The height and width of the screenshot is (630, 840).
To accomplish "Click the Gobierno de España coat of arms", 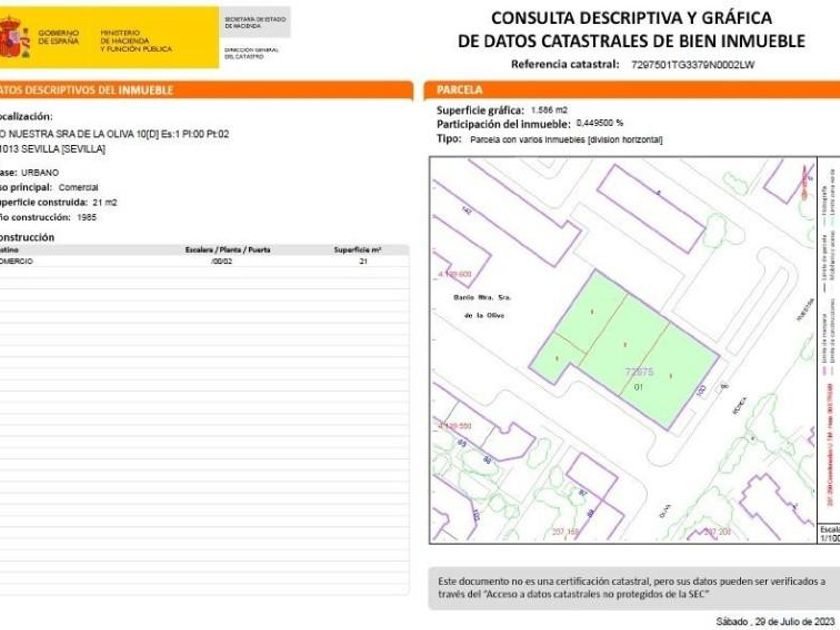I will (x=14, y=36).
